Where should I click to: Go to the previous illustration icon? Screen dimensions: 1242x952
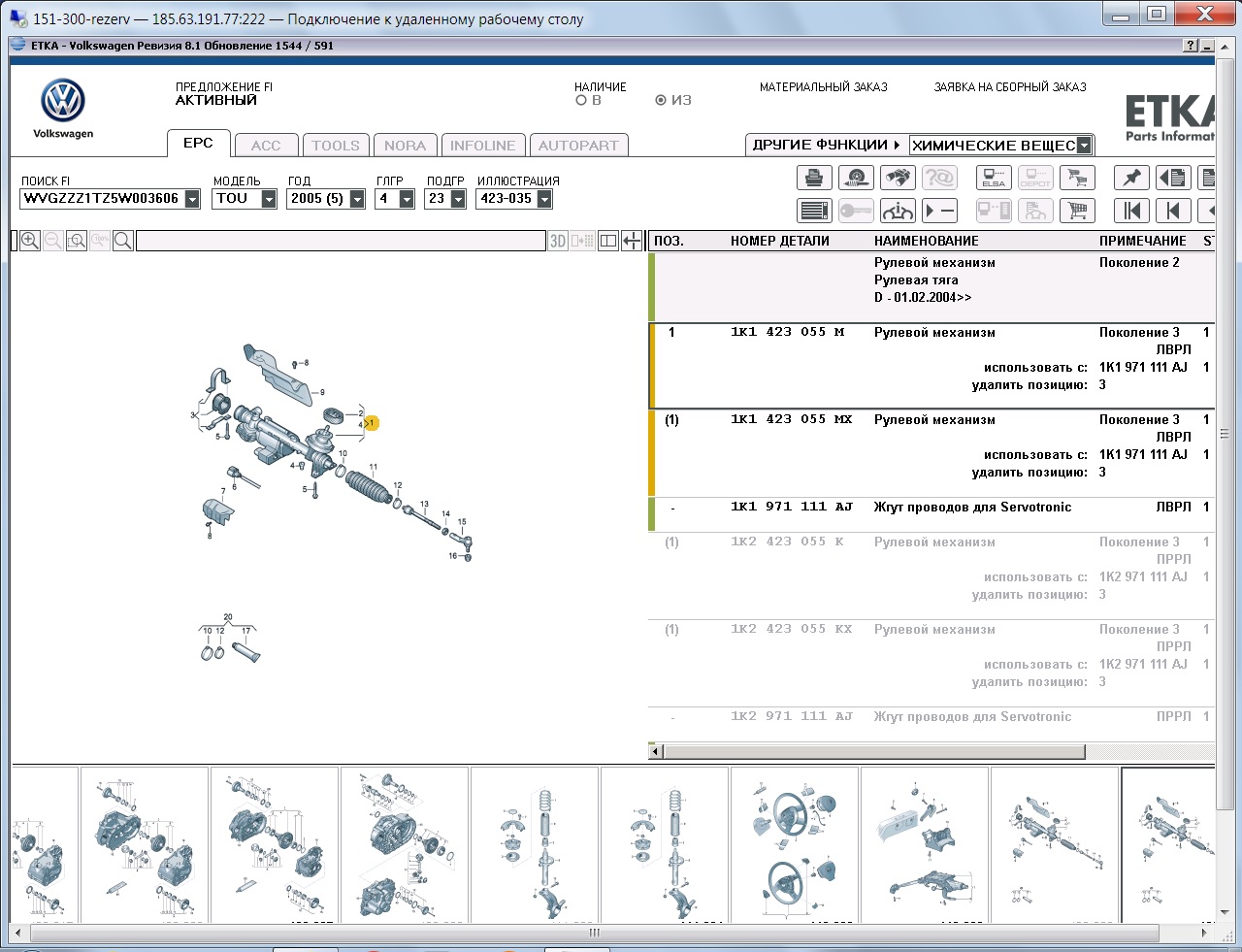(1173, 211)
